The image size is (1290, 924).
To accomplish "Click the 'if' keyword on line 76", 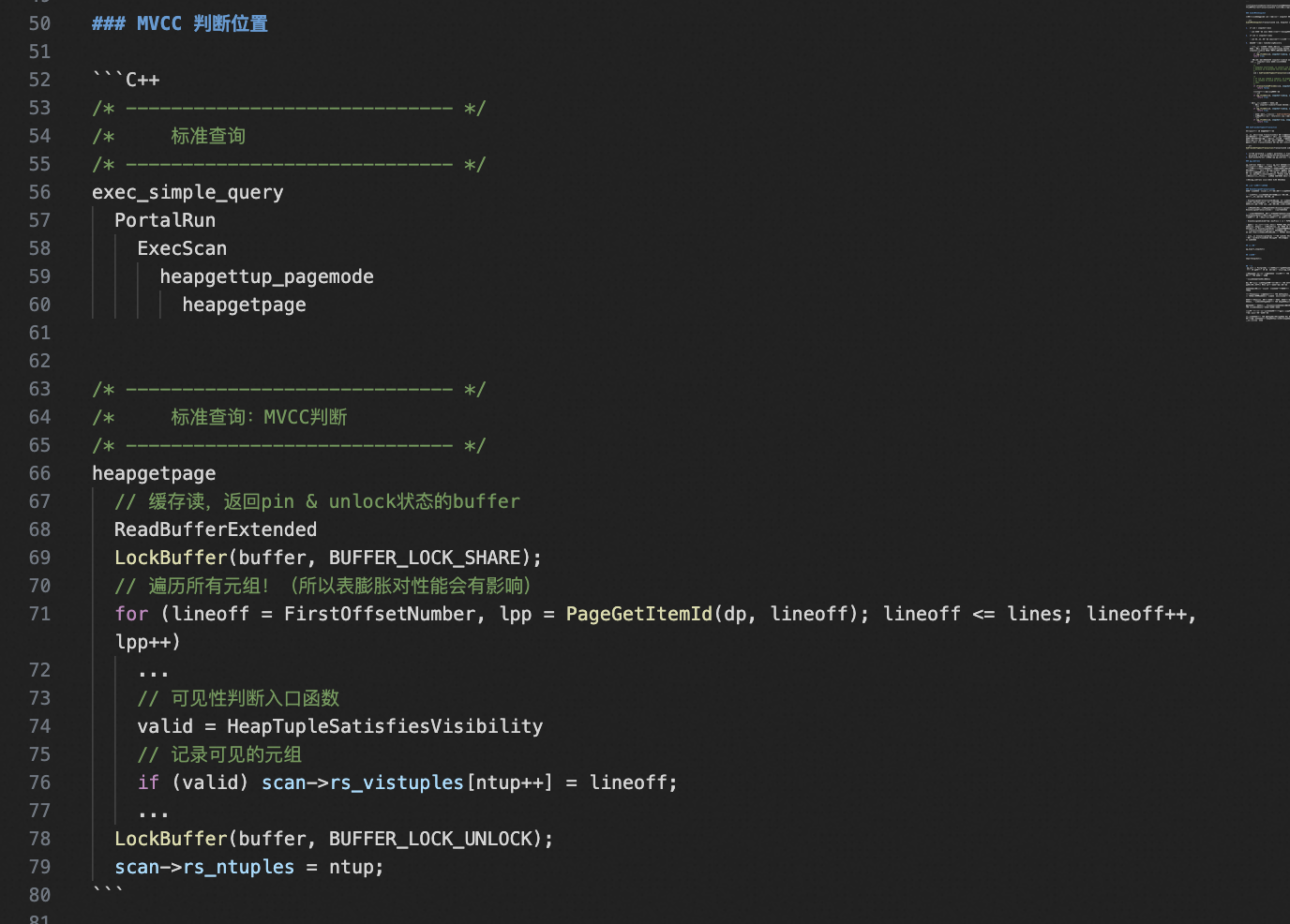I will click(x=148, y=782).
